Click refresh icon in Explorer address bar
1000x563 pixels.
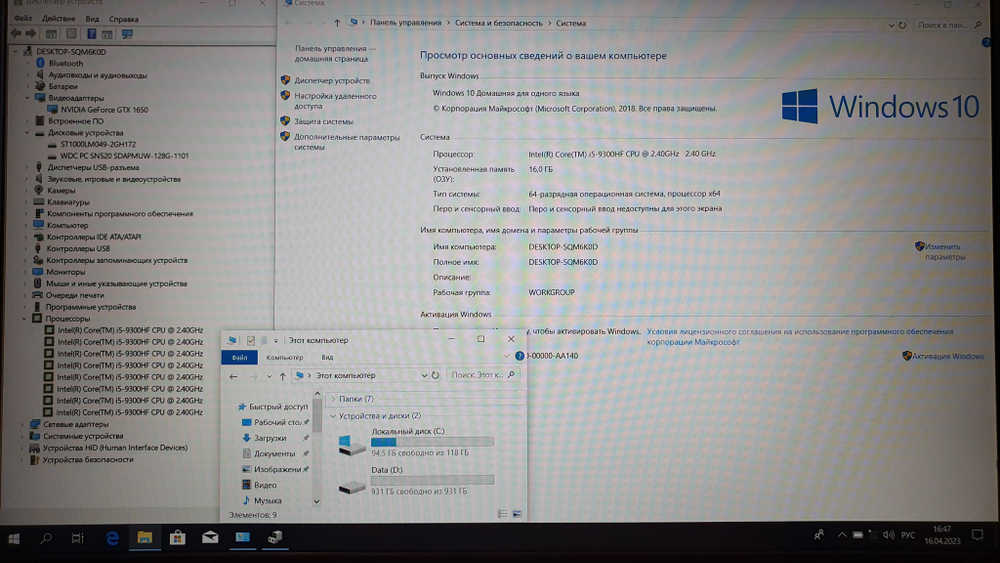coord(435,375)
